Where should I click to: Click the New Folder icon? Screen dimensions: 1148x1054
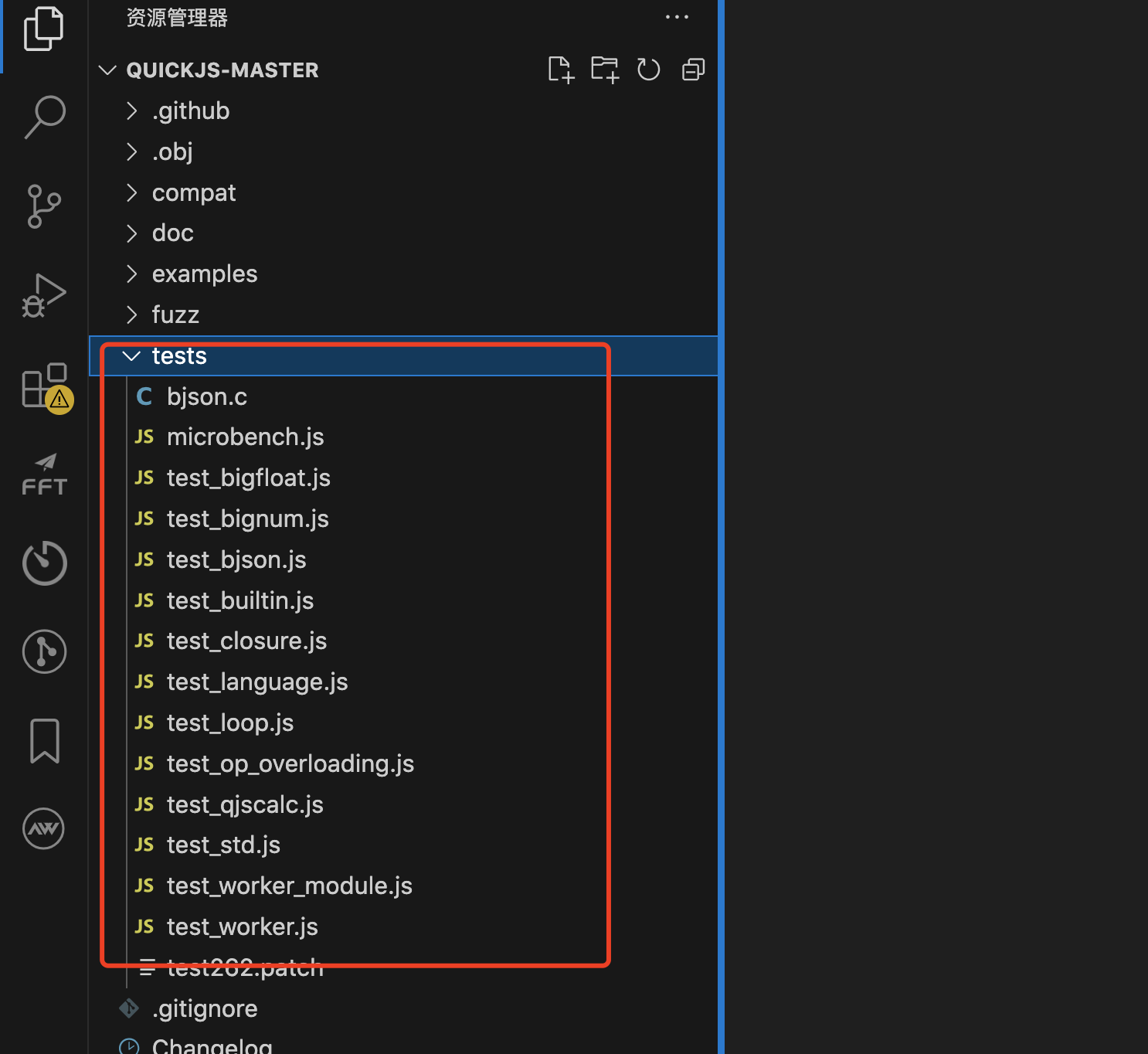point(605,70)
